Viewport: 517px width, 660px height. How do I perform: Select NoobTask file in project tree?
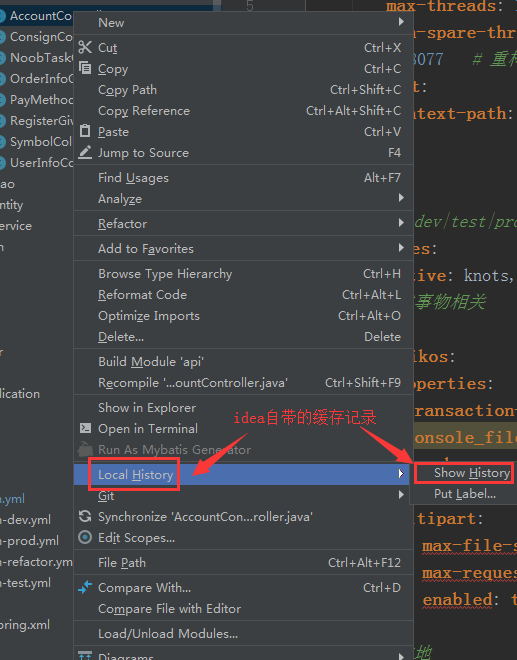[41, 58]
